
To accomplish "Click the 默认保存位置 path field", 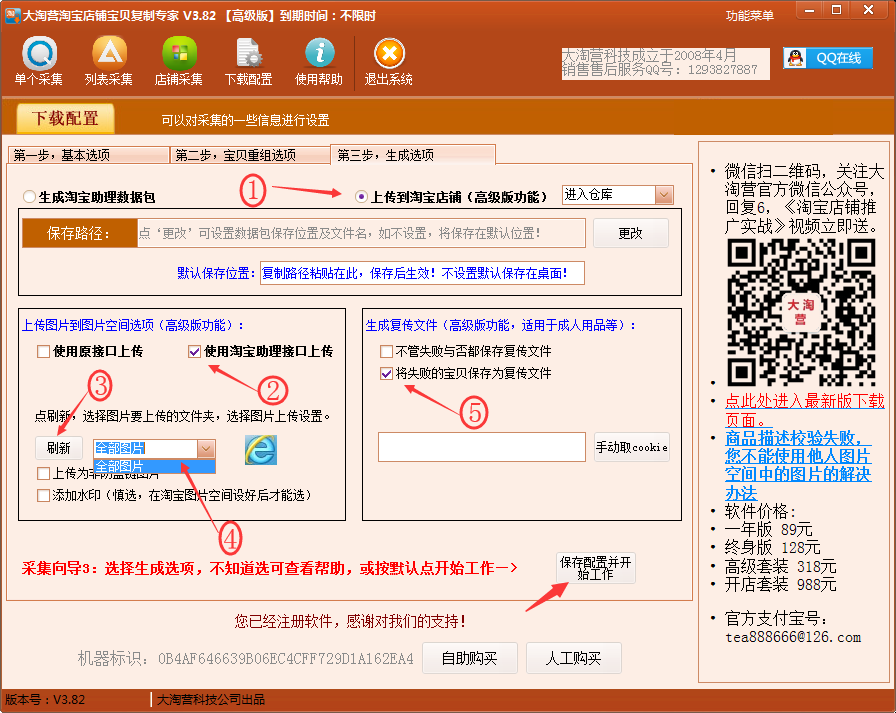I will coord(422,273).
